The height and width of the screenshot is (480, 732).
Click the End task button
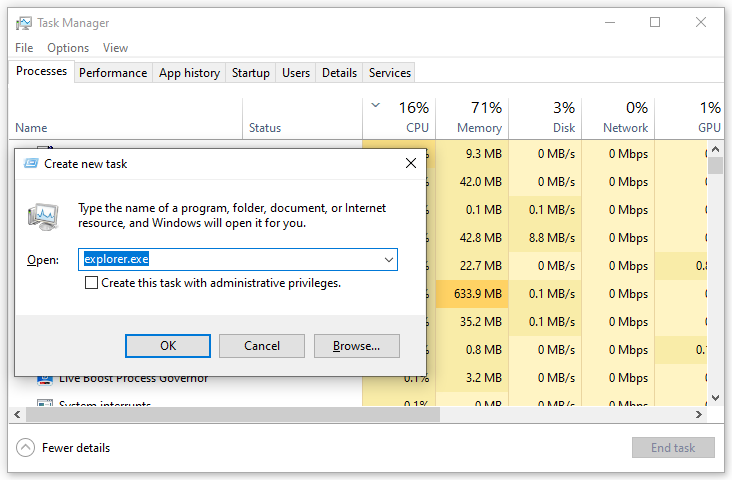(x=673, y=448)
